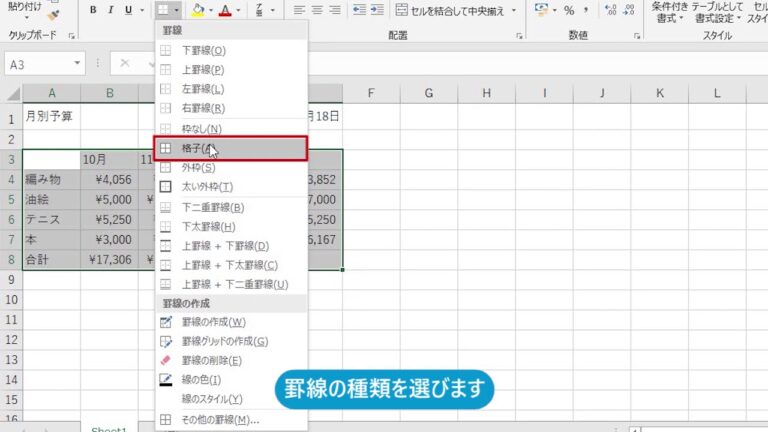Toggle Bold formatting

tap(93, 10)
